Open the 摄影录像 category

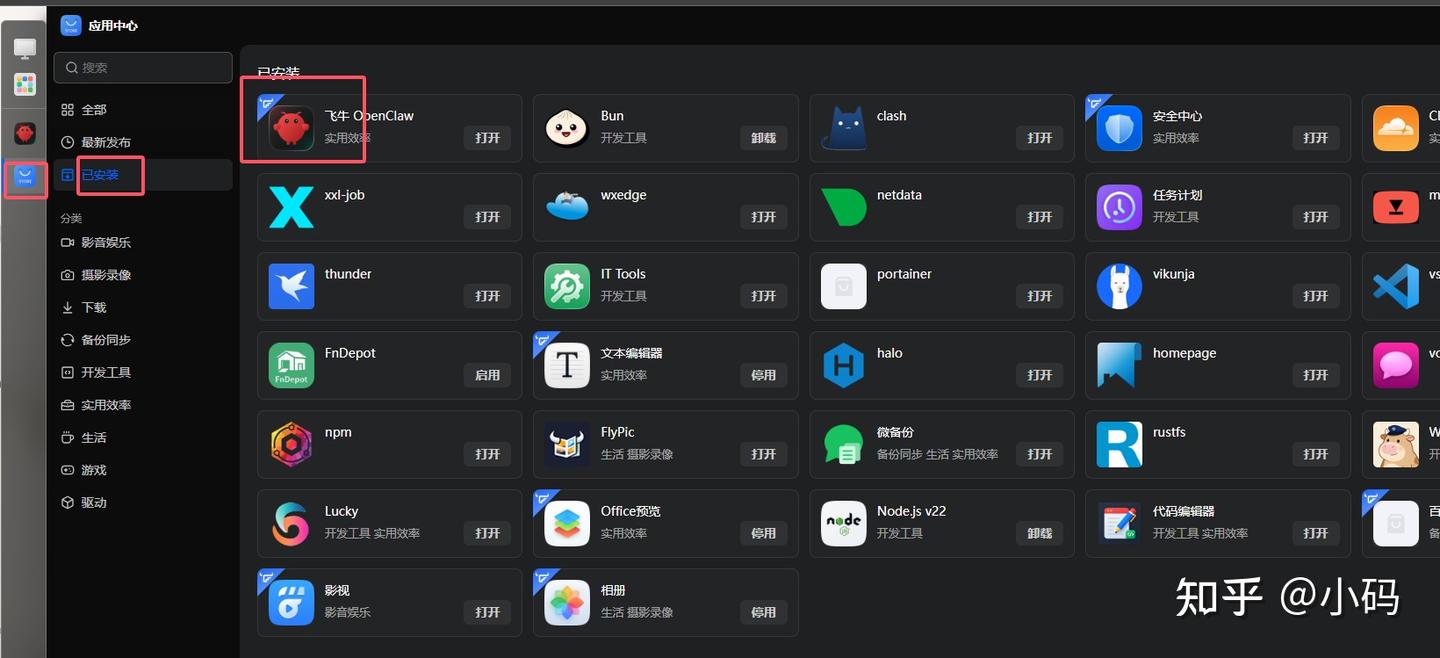[144, 274]
